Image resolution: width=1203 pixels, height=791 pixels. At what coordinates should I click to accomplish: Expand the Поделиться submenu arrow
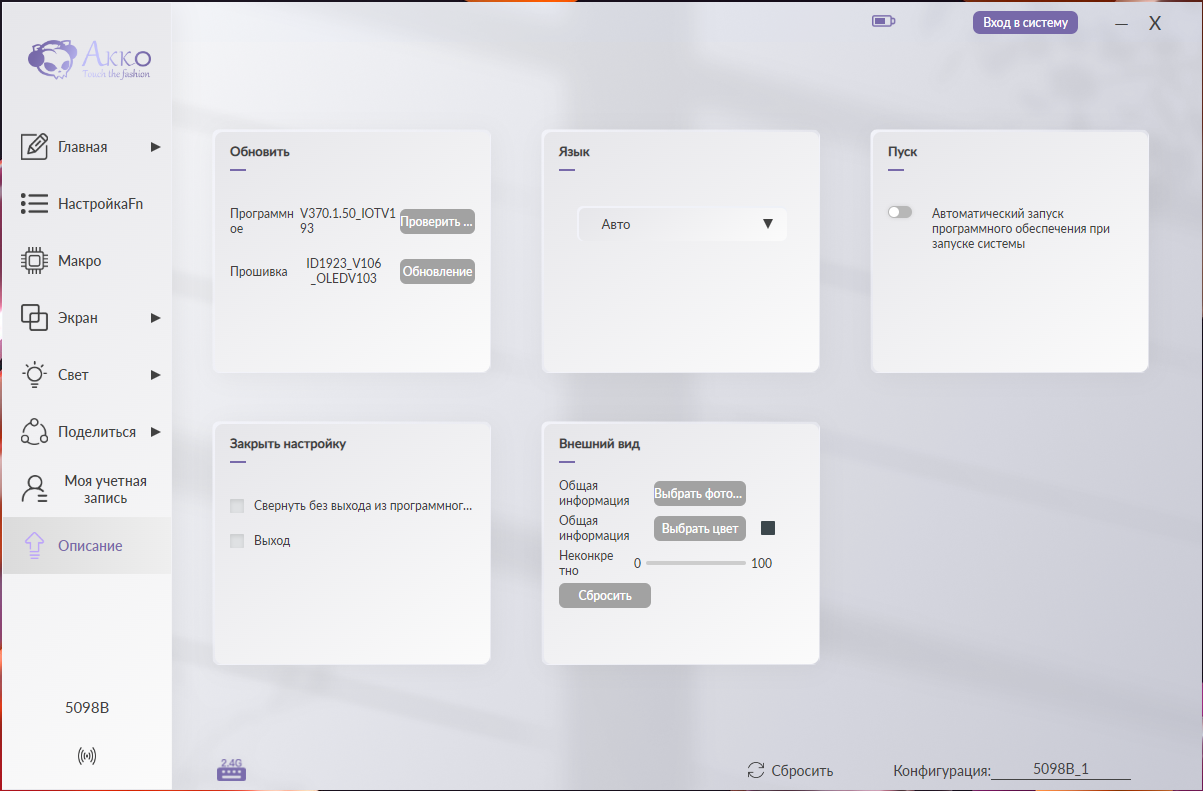(155, 432)
